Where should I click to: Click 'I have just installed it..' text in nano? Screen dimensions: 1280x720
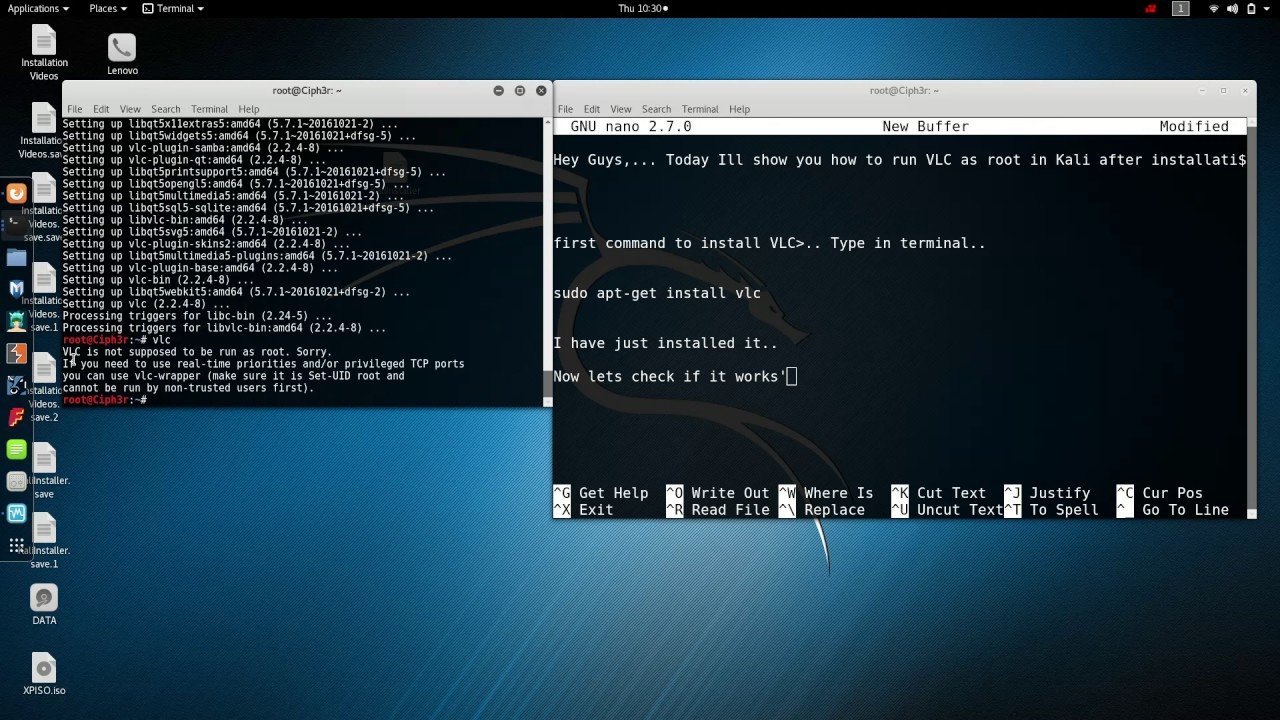(x=665, y=343)
